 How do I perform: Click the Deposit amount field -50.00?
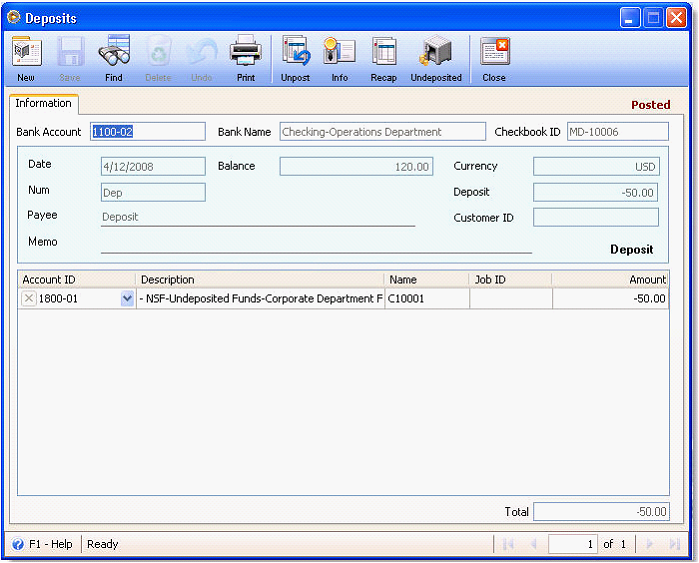click(595, 192)
